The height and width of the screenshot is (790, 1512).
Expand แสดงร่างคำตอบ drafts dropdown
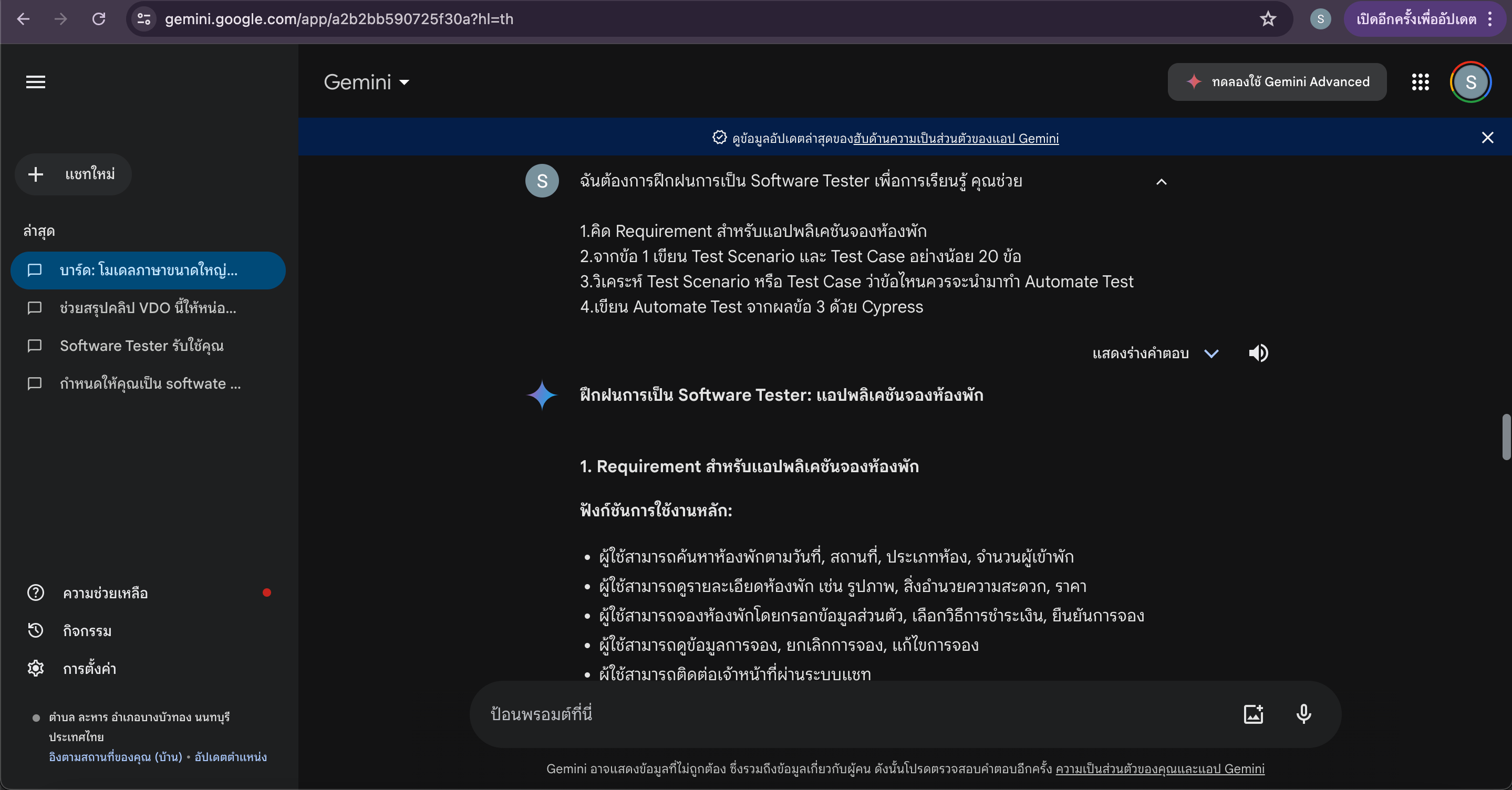coord(1155,354)
